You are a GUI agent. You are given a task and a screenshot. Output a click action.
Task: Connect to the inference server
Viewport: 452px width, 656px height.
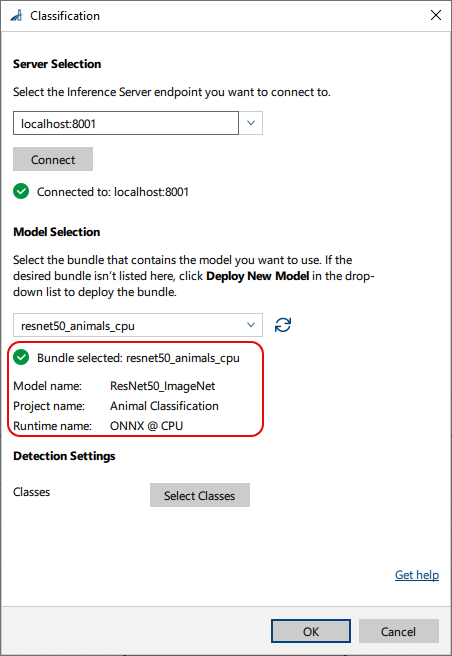pos(53,159)
